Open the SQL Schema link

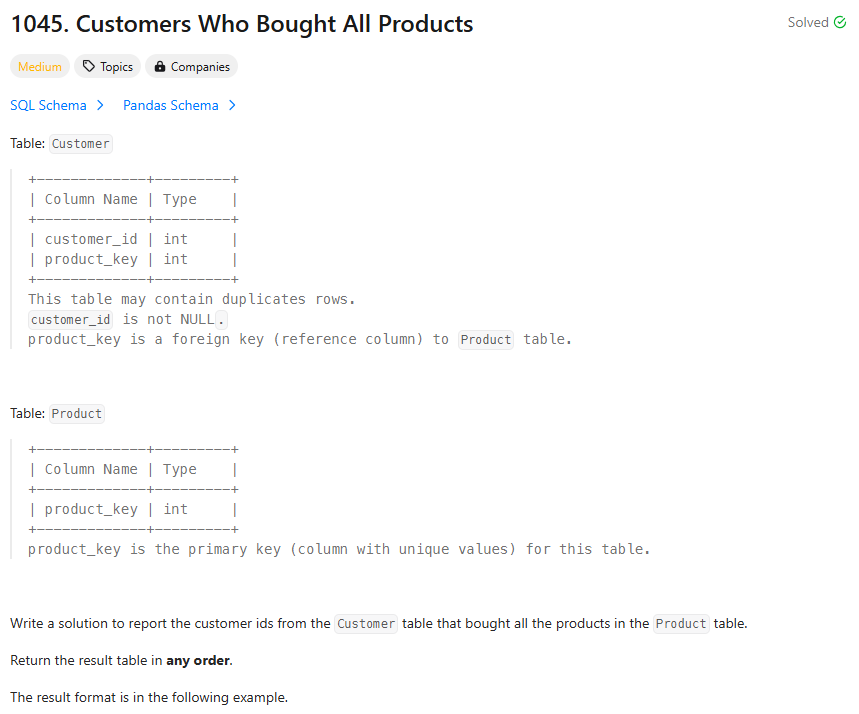pyautogui.click(x=48, y=105)
